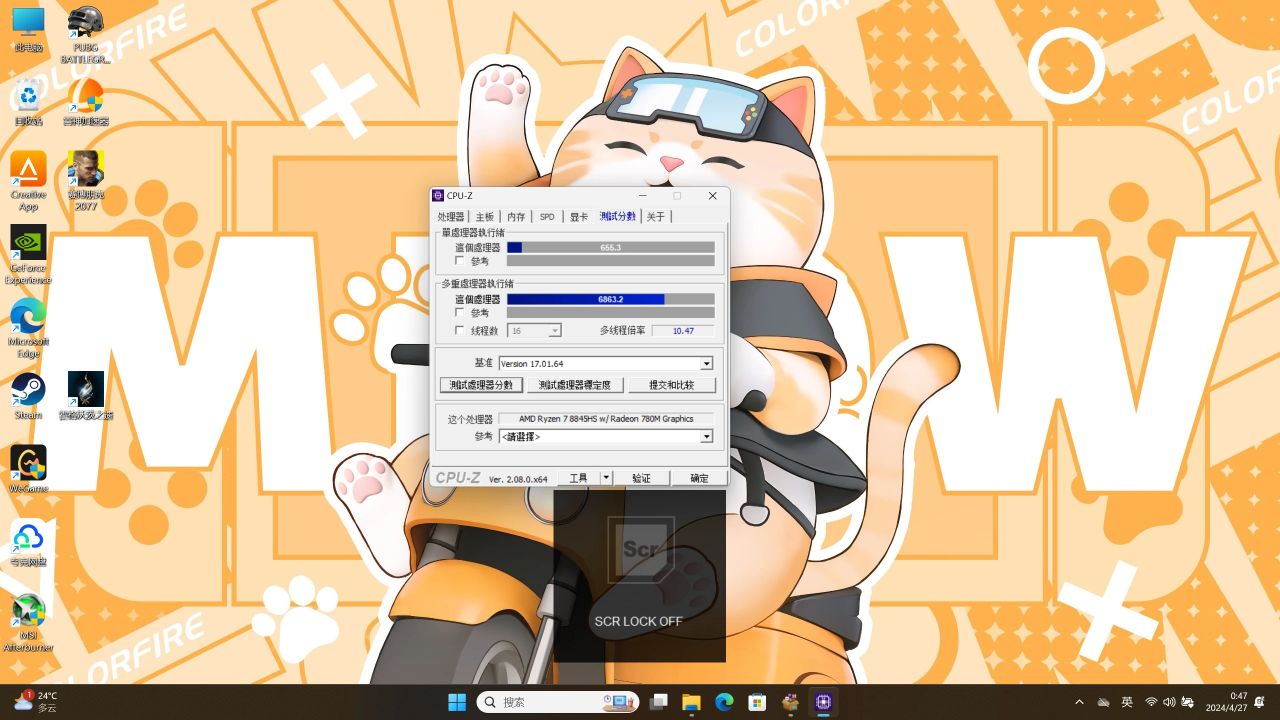Open the blue cloud drive desktop shortcut
The height and width of the screenshot is (720, 1280).
pyautogui.click(x=28, y=543)
